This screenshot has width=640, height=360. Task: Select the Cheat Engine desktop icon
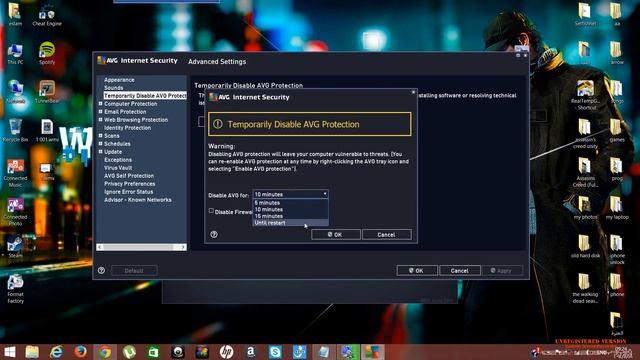(x=47, y=16)
